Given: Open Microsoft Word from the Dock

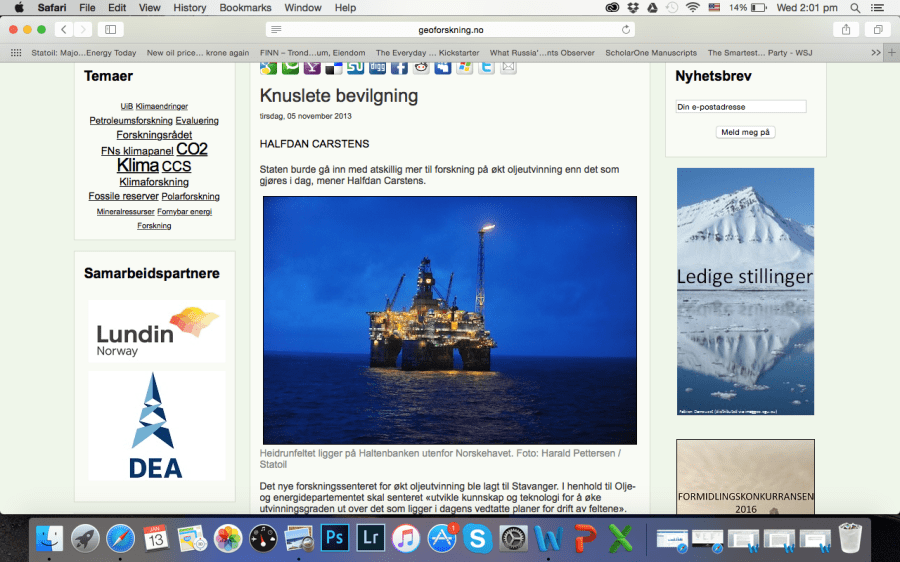Looking at the screenshot, I should click(549, 538).
